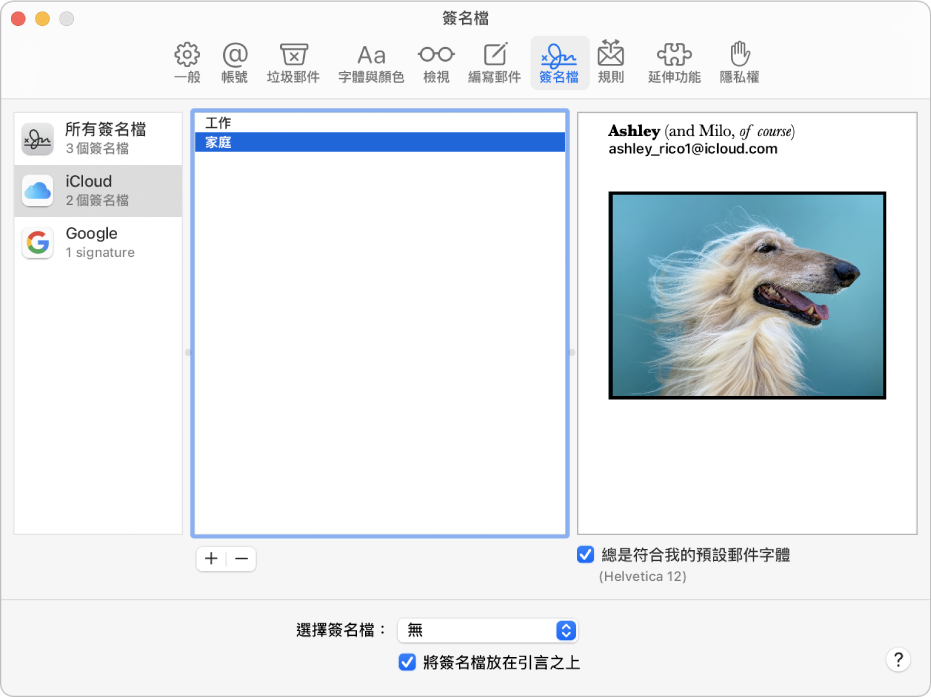
Task: Expand the 選擇簽名檔 dropdown
Action: pyautogui.click(x=487, y=630)
